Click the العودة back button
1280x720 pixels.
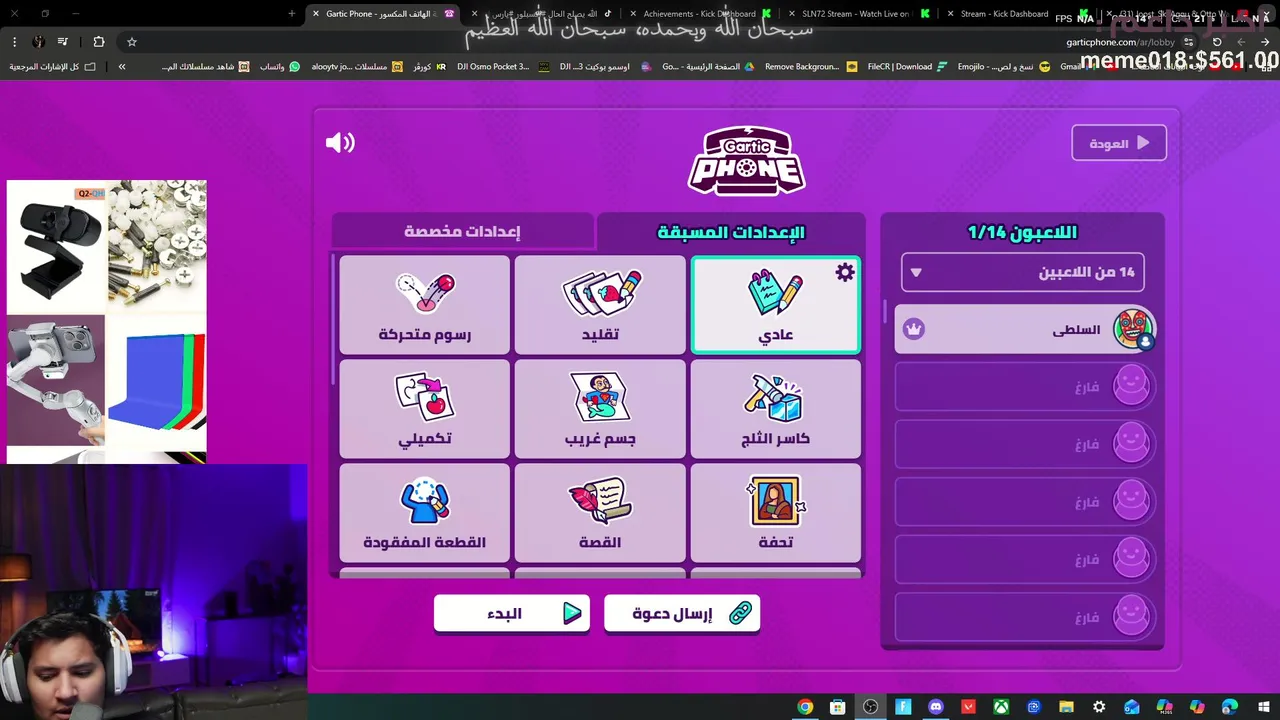[1119, 143]
